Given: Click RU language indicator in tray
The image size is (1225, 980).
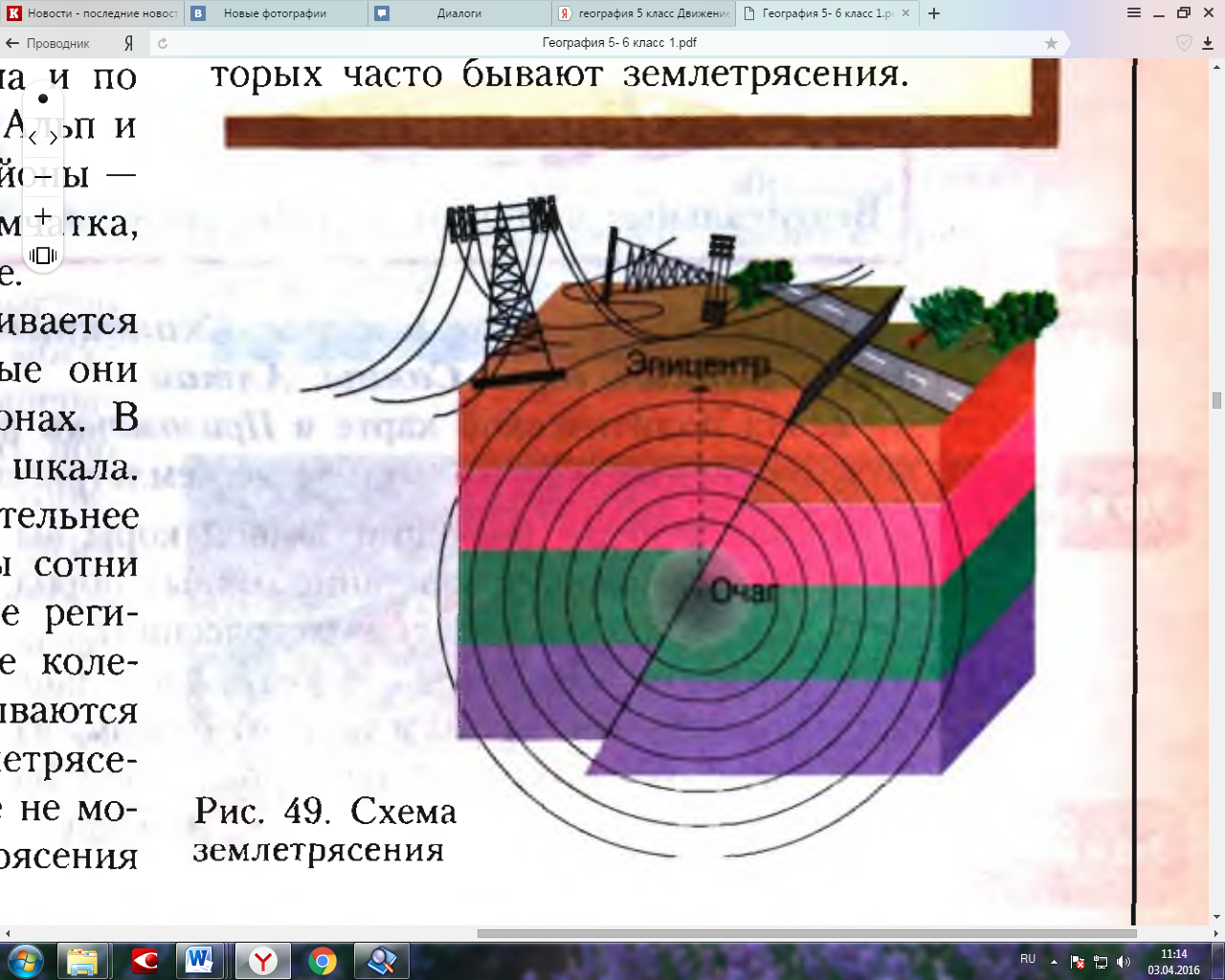Looking at the screenshot, I should [1028, 959].
